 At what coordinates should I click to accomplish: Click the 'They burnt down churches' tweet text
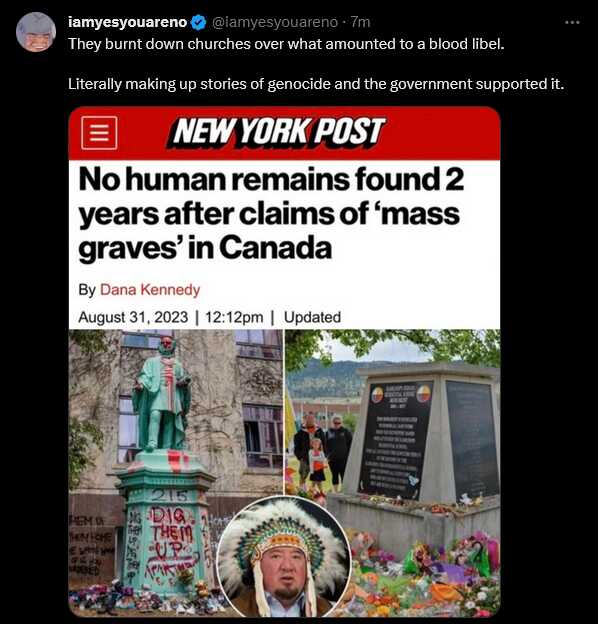pos(286,44)
